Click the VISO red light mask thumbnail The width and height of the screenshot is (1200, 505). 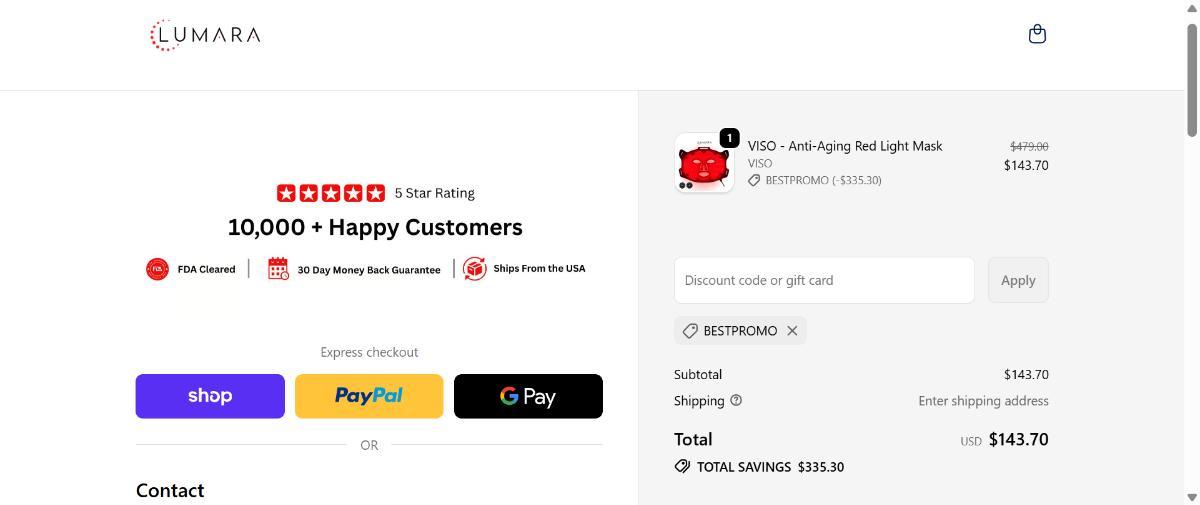coord(703,164)
